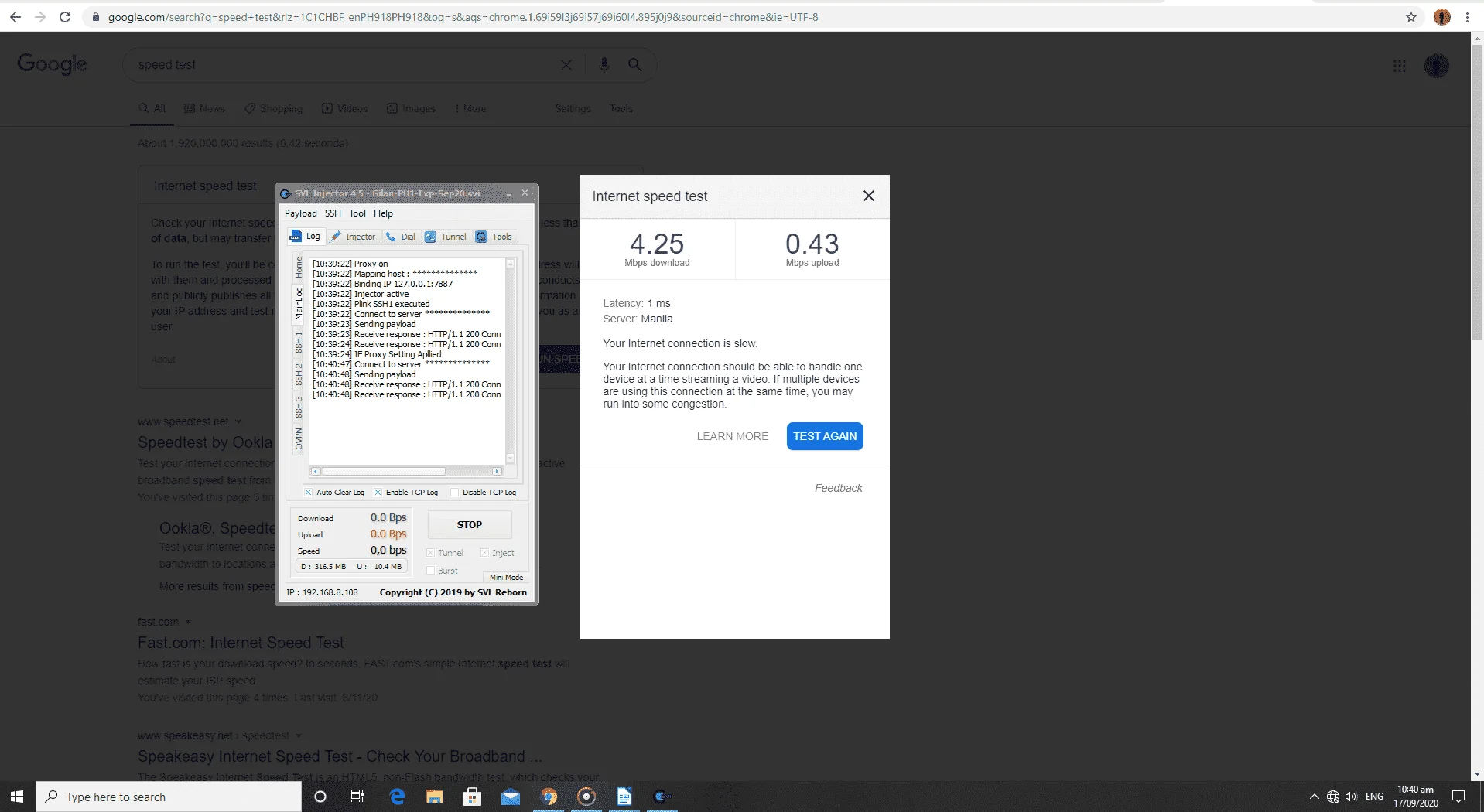Close the Internet speed test dialog

pos(869,196)
